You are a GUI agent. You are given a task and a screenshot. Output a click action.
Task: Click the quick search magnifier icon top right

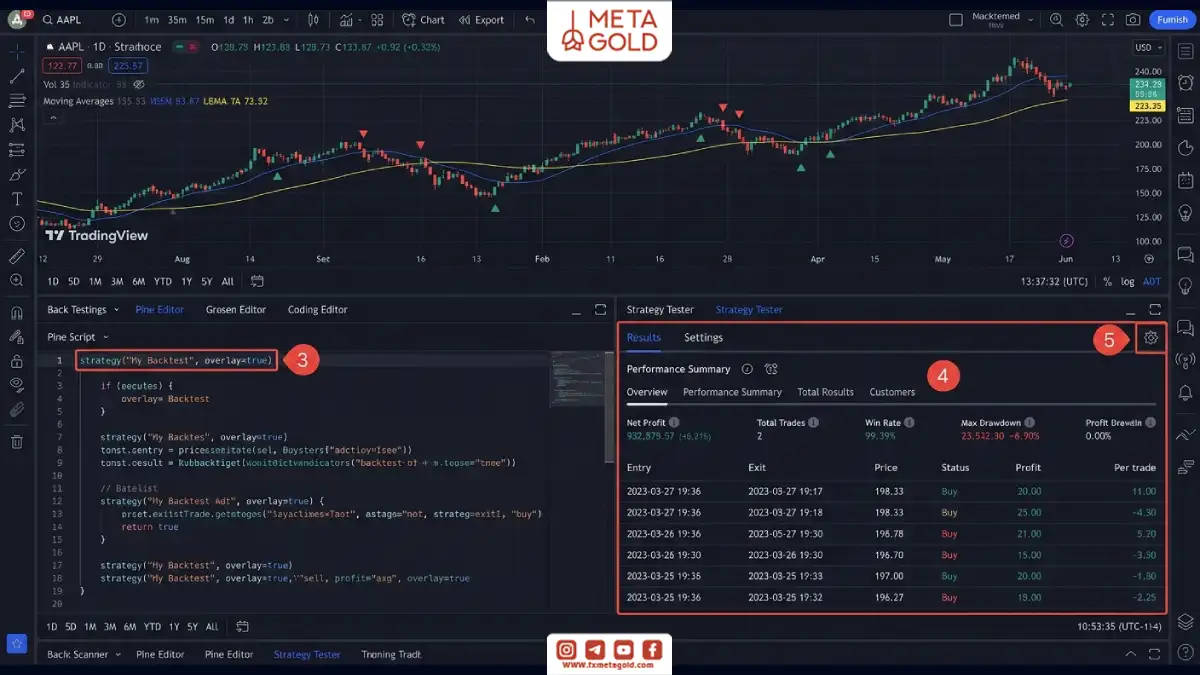1057,19
